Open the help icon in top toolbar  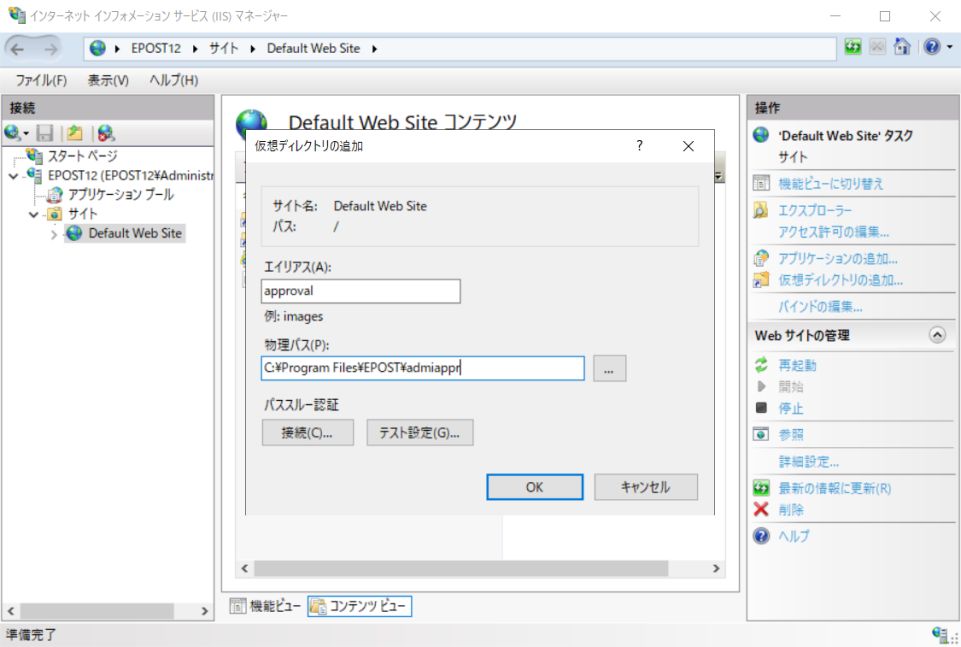point(932,47)
